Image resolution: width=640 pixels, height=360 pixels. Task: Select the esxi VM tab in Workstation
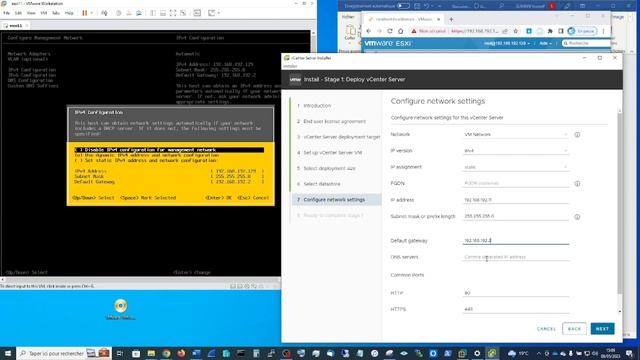(16, 25)
